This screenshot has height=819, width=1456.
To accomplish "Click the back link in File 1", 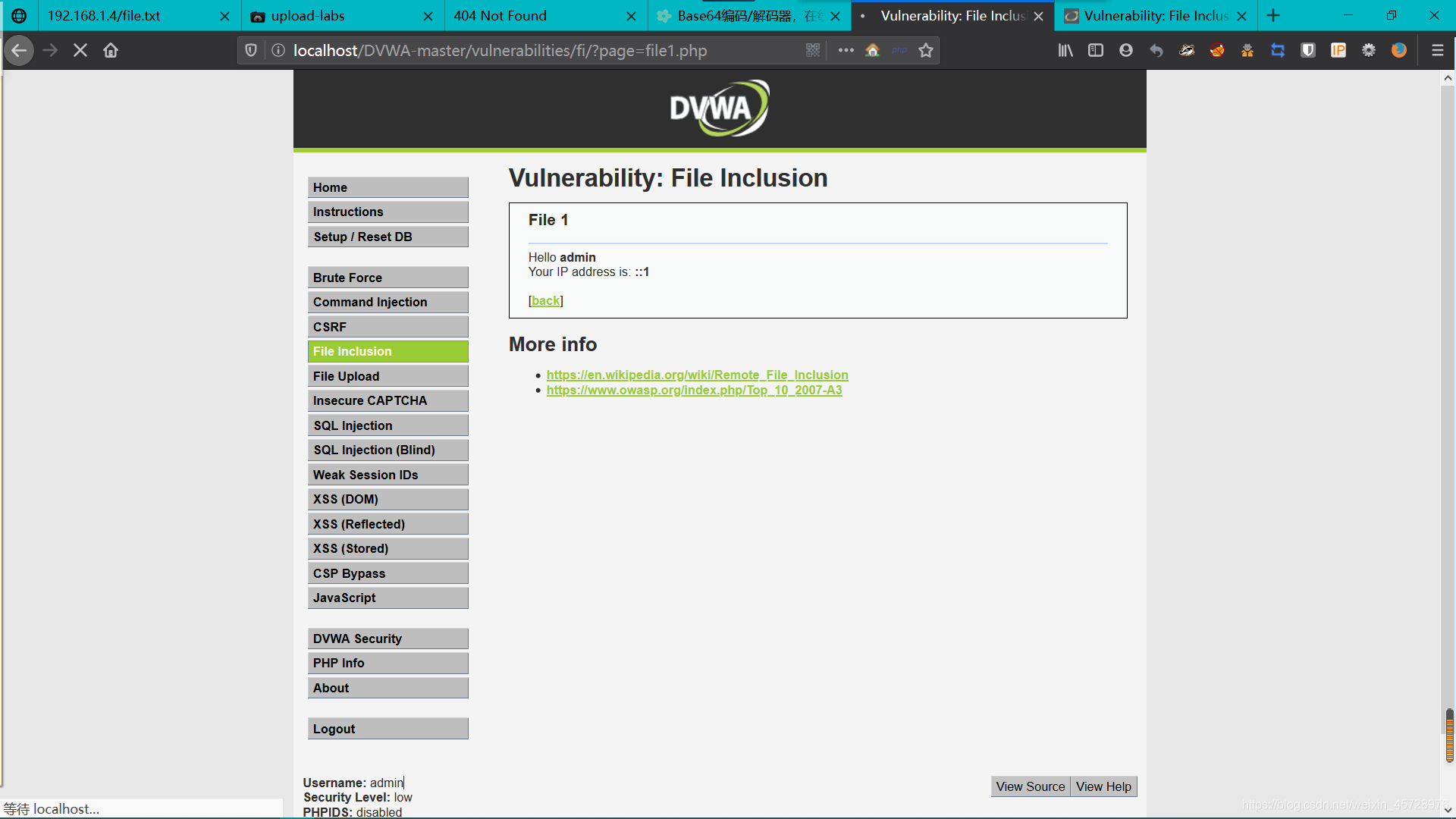I will coord(546,301).
